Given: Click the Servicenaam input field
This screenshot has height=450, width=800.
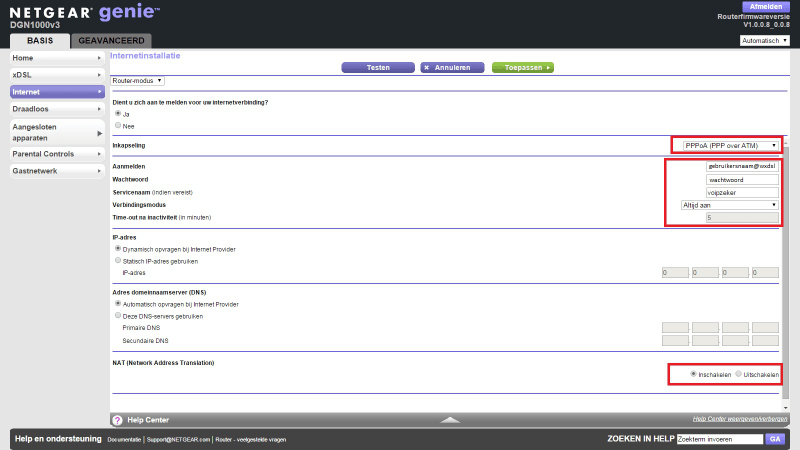Looking at the screenshot, I should [x=742, y=193].
